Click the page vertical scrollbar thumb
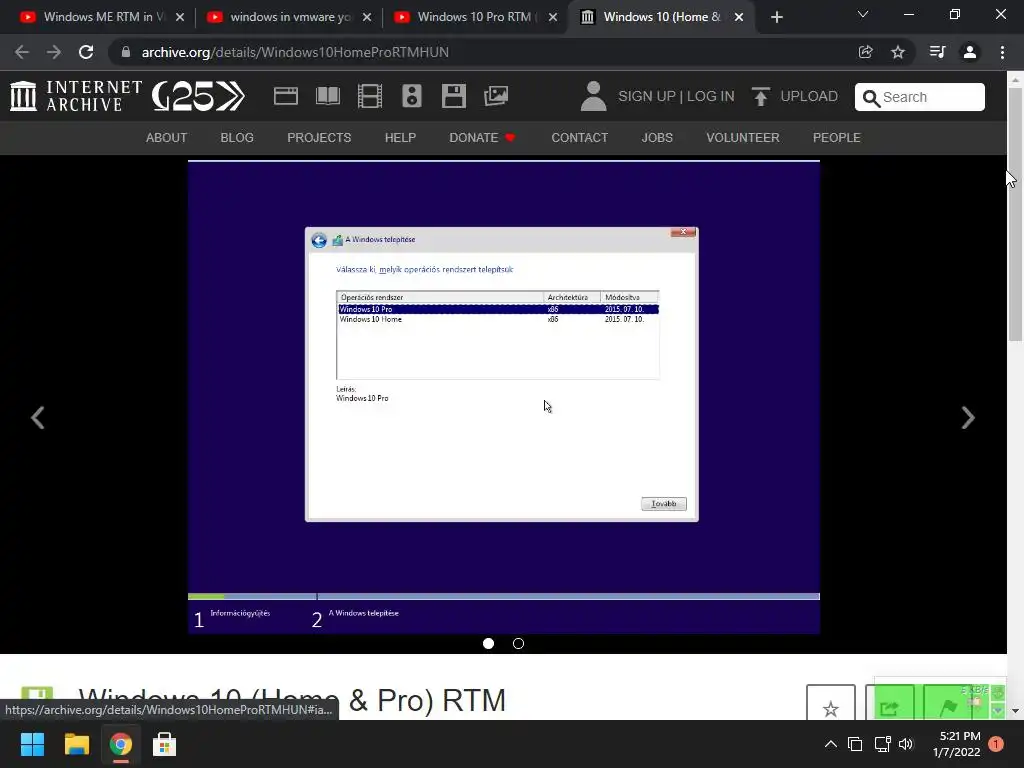Image resolution: width=1024 pixels, height=768 pixels. coord(1015,212)
